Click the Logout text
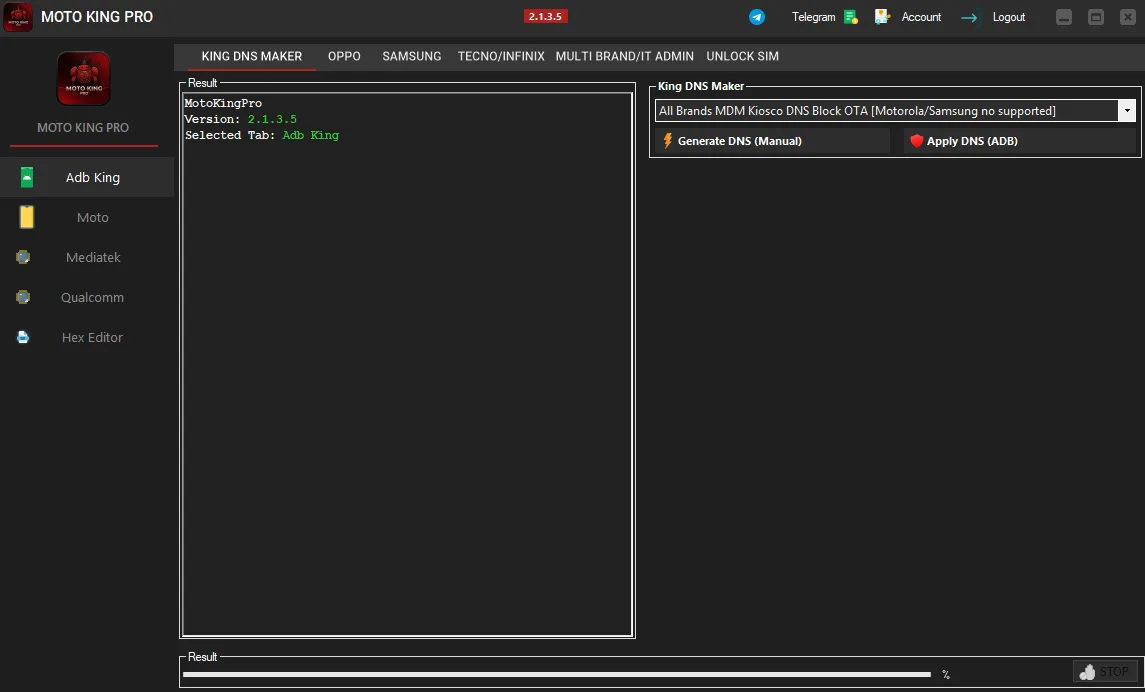This screenshot has width=1145, height=692. 1008,17
